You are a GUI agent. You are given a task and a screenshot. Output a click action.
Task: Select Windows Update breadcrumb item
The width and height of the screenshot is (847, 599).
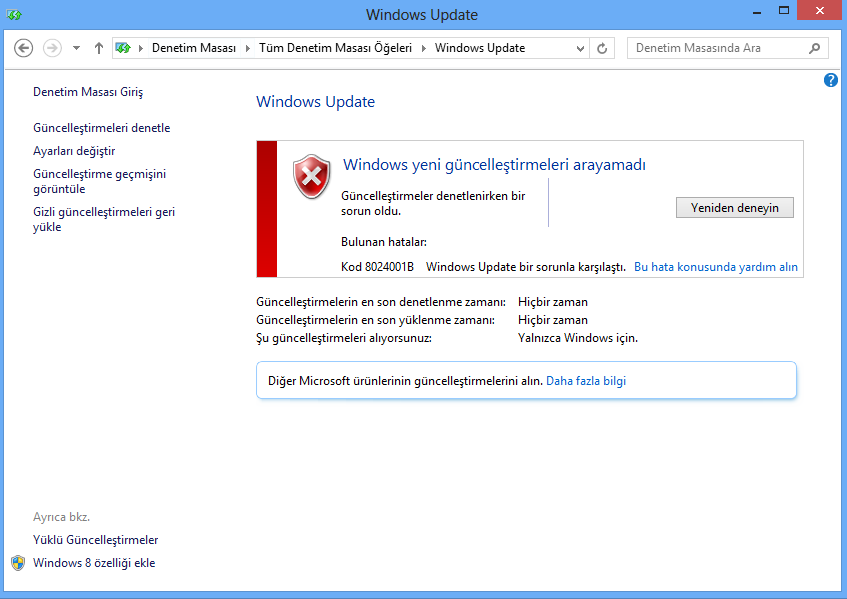pyautogui.click(x=480, y=48)
